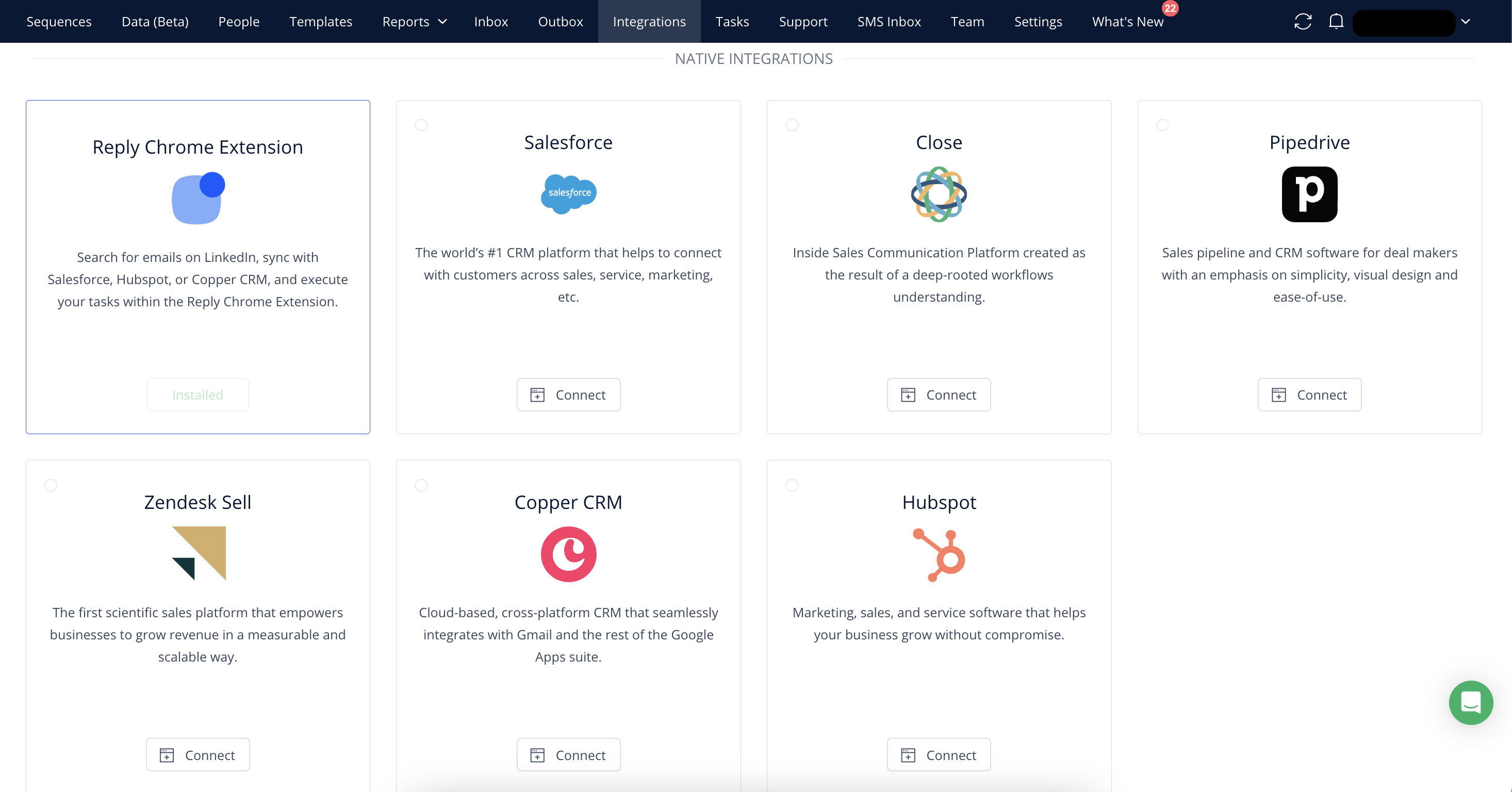
Task: Select the Close card radio circle
Action: click(x=792, y=125)
